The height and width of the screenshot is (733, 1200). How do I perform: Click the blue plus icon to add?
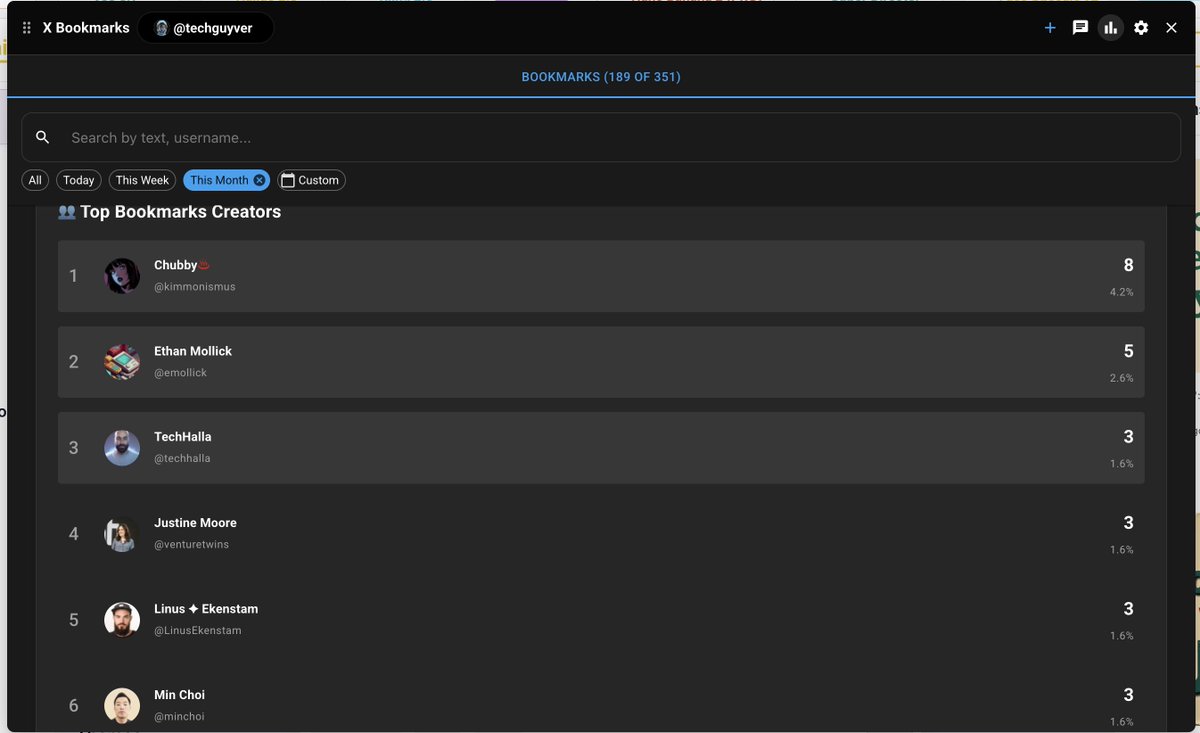pos(1050,27)
